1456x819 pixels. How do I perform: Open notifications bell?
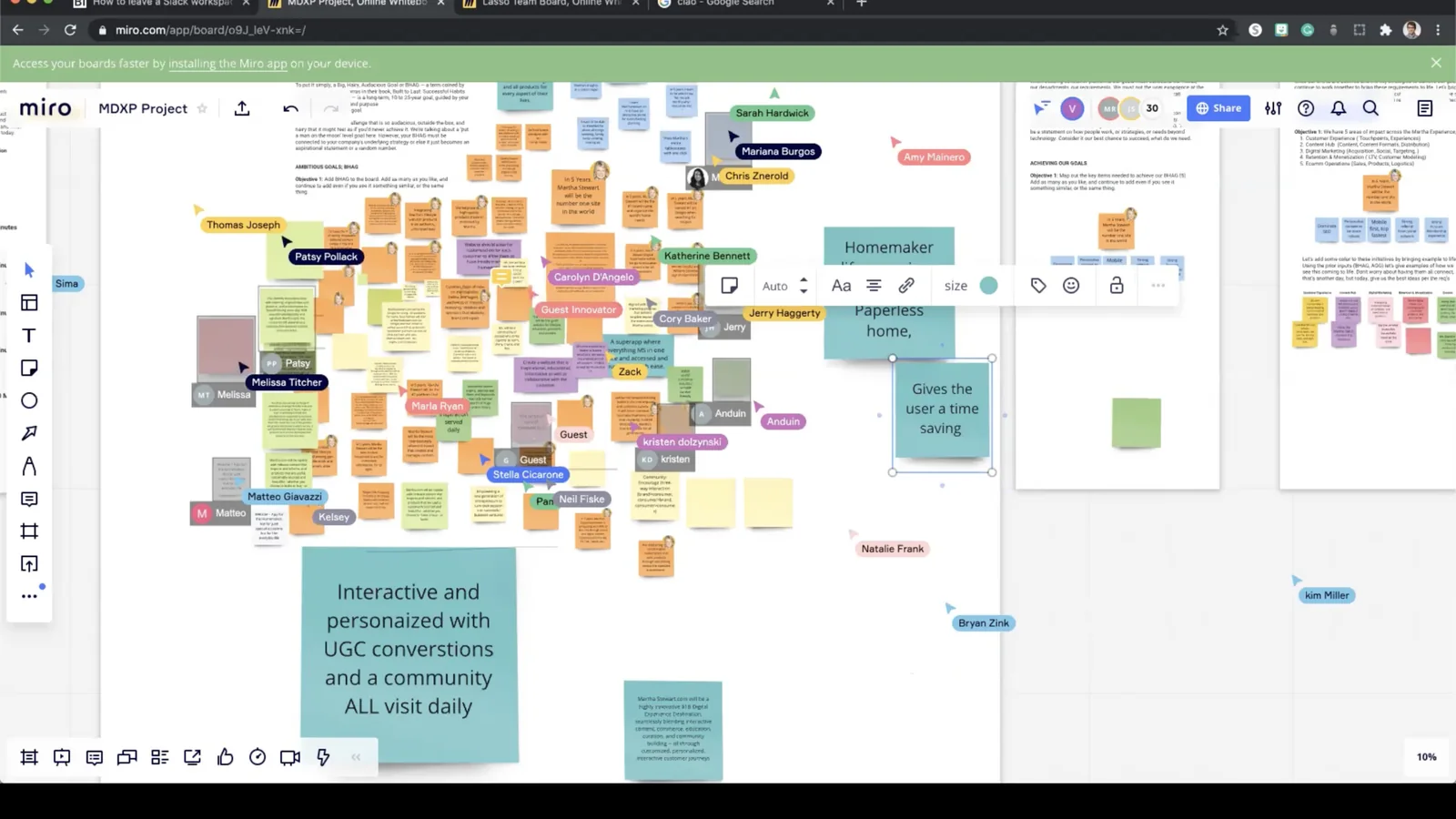[1339, 108]
